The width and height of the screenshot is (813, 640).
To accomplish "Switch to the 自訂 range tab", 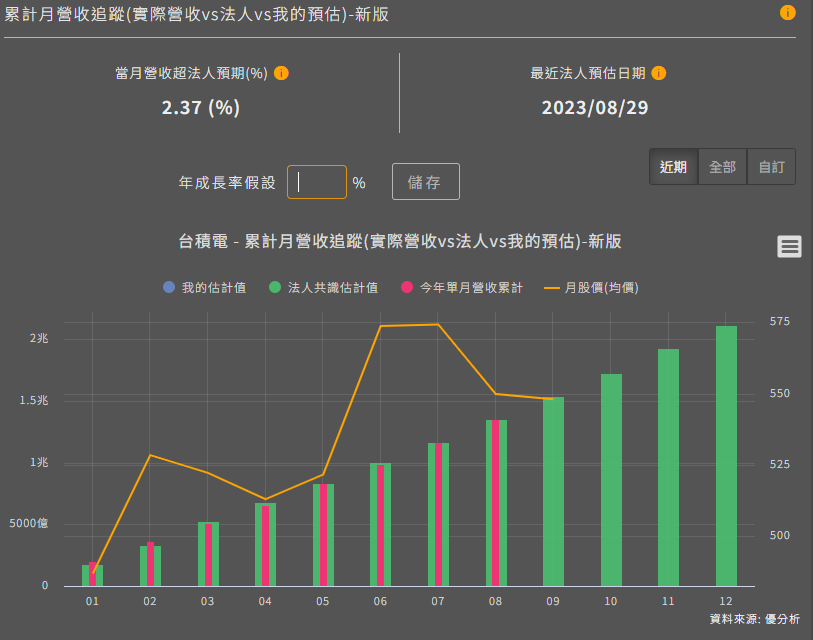I will [x=772, y=167].
